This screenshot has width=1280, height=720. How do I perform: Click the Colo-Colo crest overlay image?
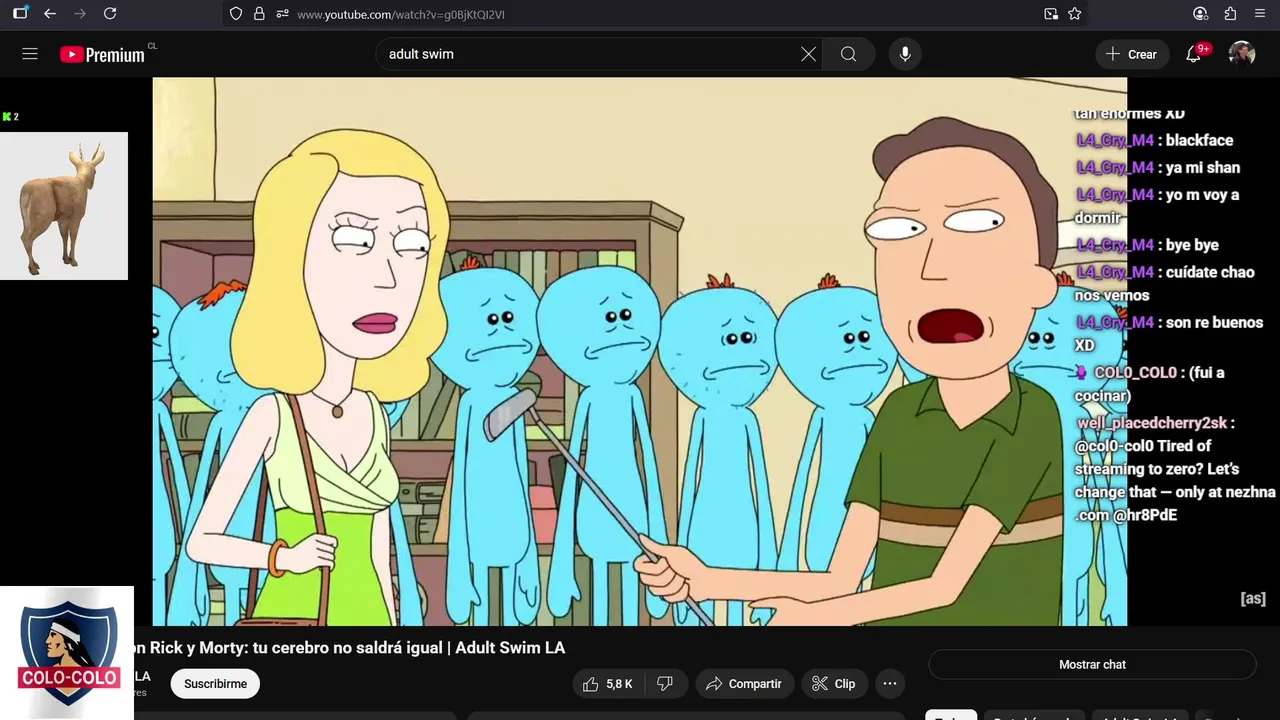(x=67, y=653)
